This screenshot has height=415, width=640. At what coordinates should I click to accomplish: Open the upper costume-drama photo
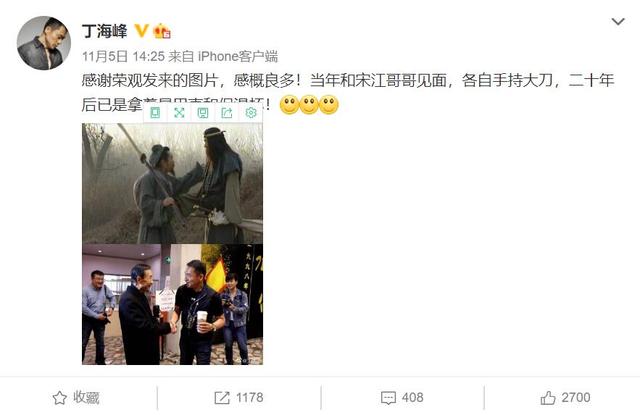click(x=172, y=183)
